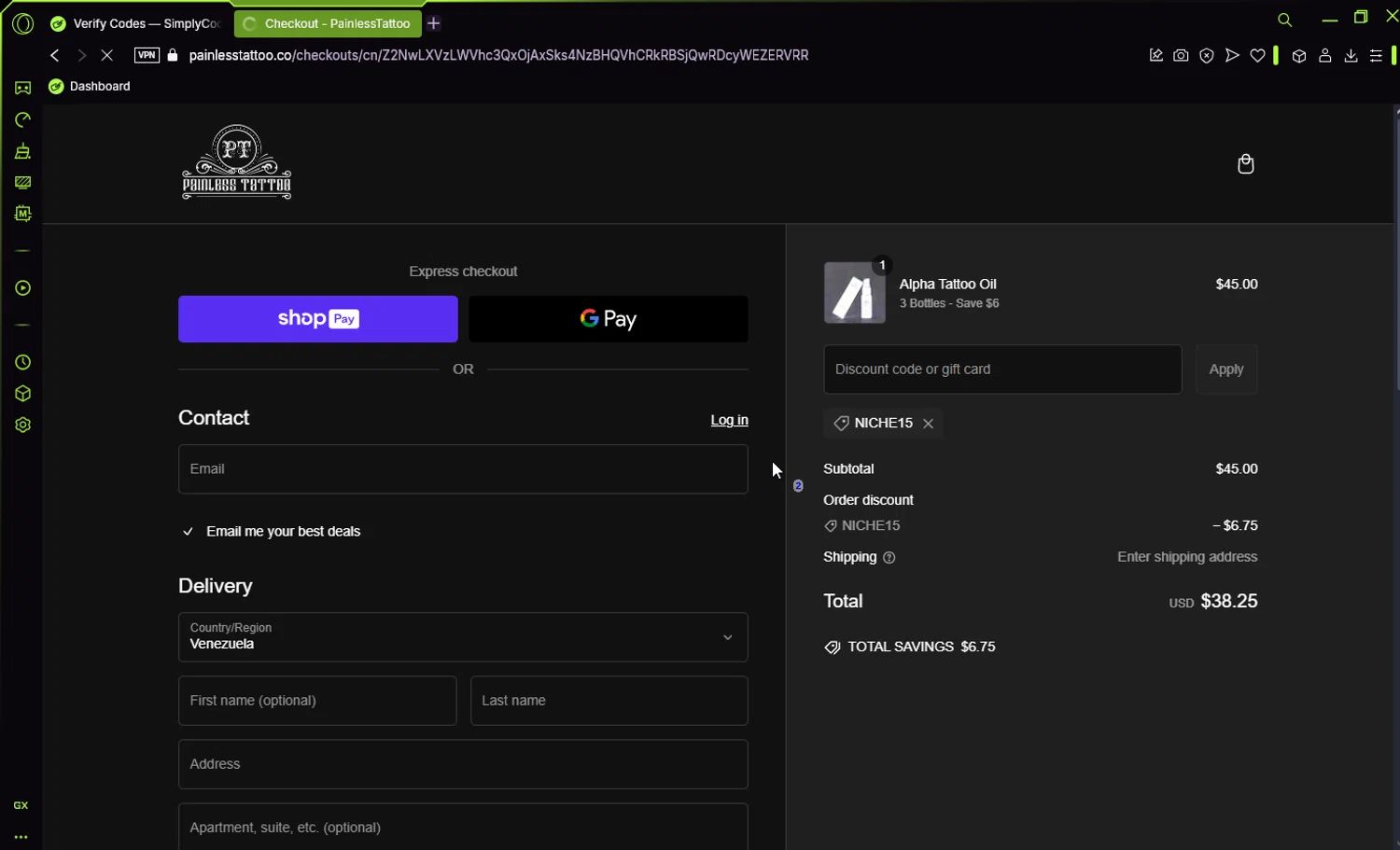This screenshot has width=1400, height=850.
Task: Click the Total amount $38.25
Action: [x=1228, y=601]
